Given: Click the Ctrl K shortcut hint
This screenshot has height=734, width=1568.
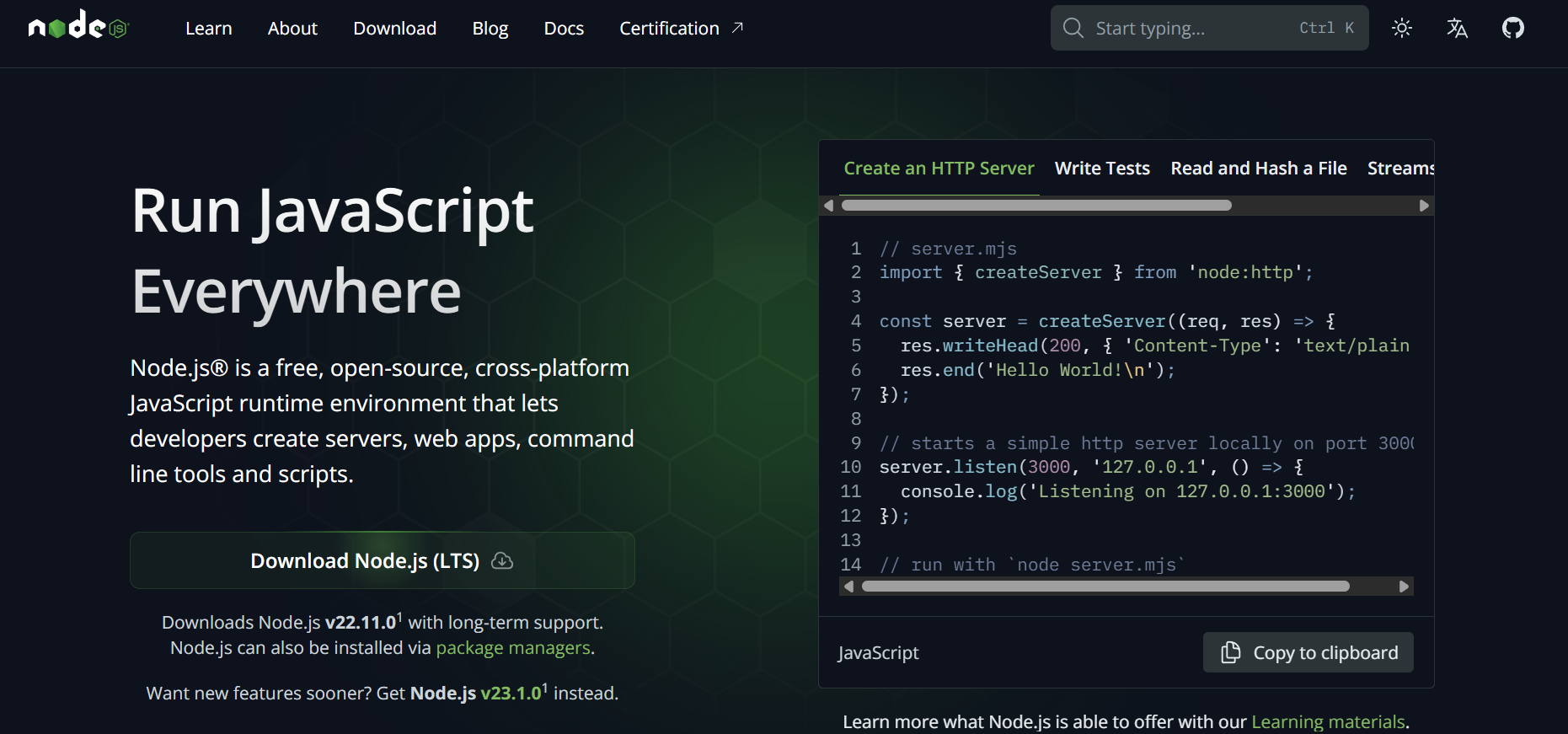Looking at the screenshot, I should [1326, 28].
